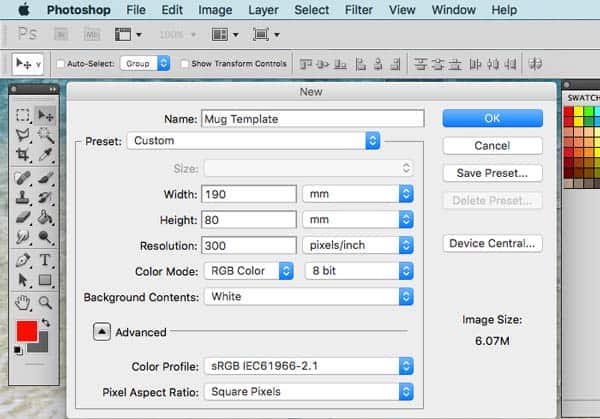Image resolution: width=600 pixels, height=419 pixels.
Task: Enable the Auto-Select checkbox
Action: [60, 64]
